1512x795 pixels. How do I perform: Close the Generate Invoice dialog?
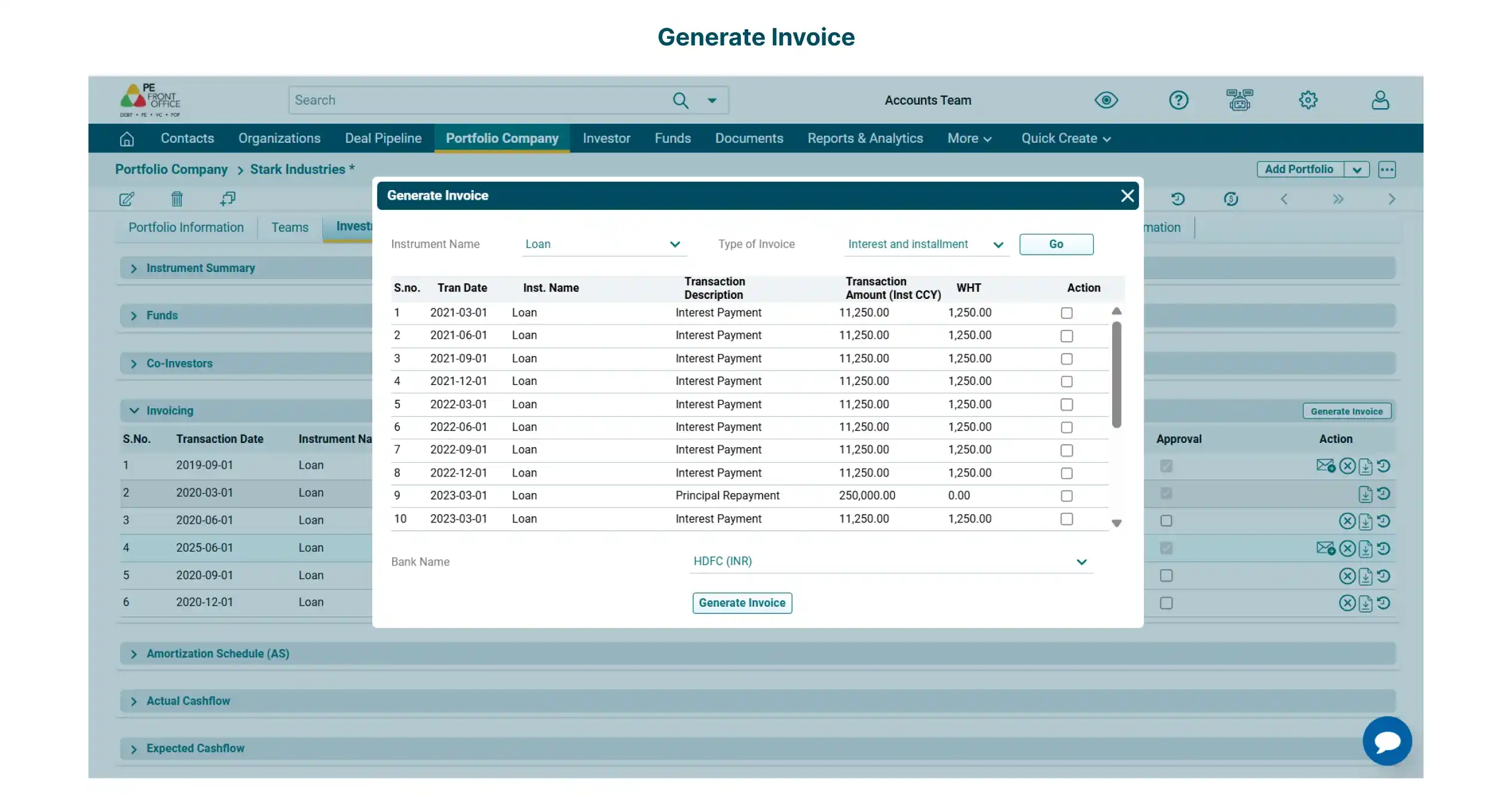pyautogui.click(x=1127, y=196)
